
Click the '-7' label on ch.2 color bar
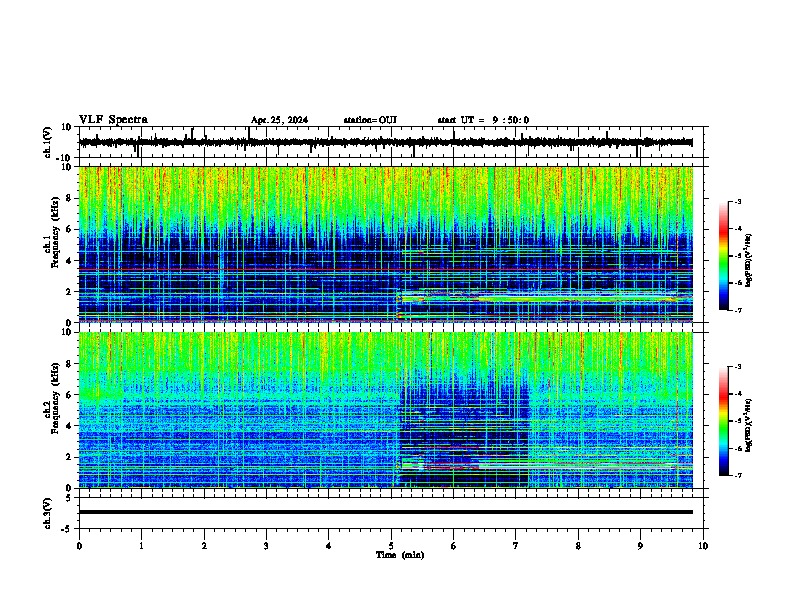click(x=737, y=475)
